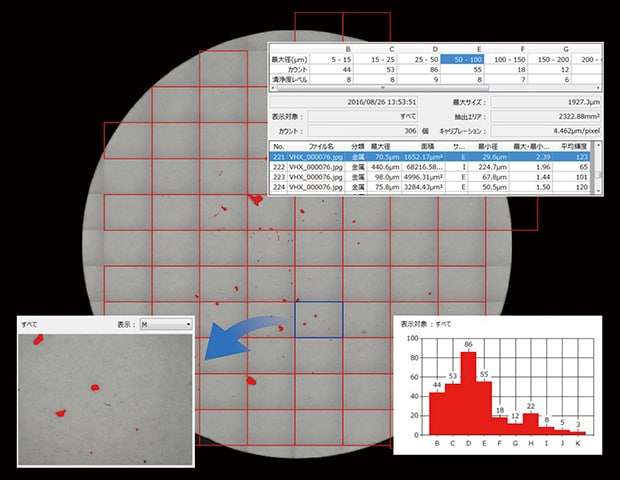Select the 15 - 25 size range cell
The image size is (620, 480).
coord(375,60)
